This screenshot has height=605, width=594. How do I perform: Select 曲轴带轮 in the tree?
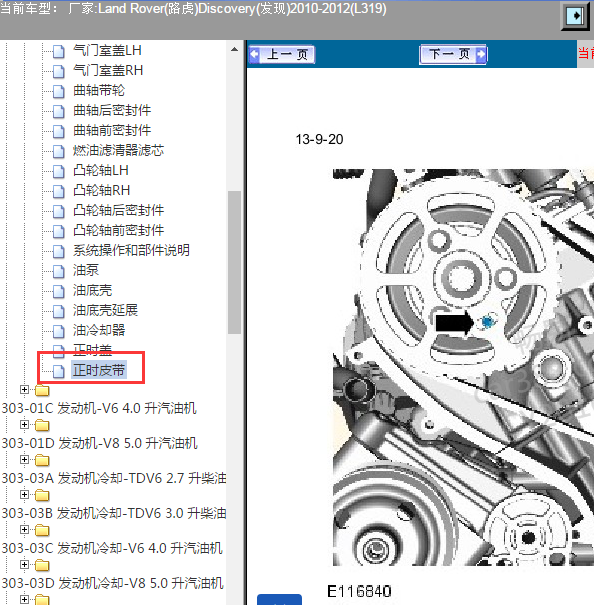tap(99, 91)
